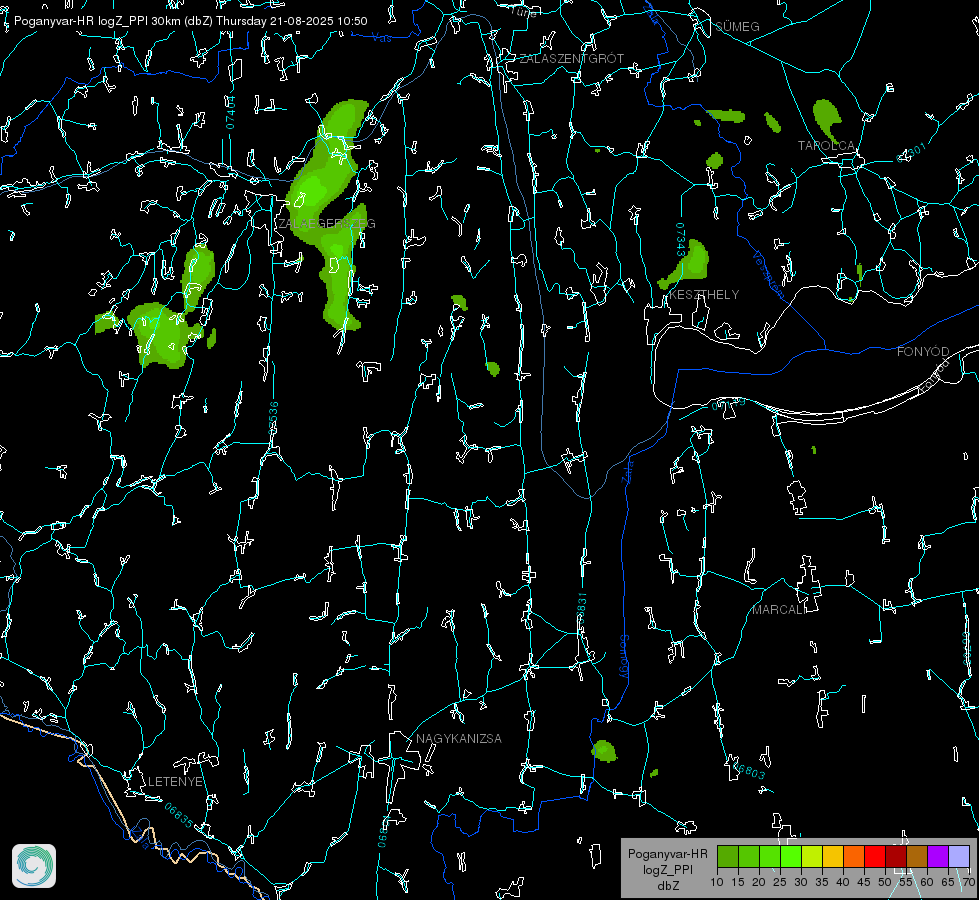Click the SÜMEG town label
979x900 pixels.
[737, 26]
